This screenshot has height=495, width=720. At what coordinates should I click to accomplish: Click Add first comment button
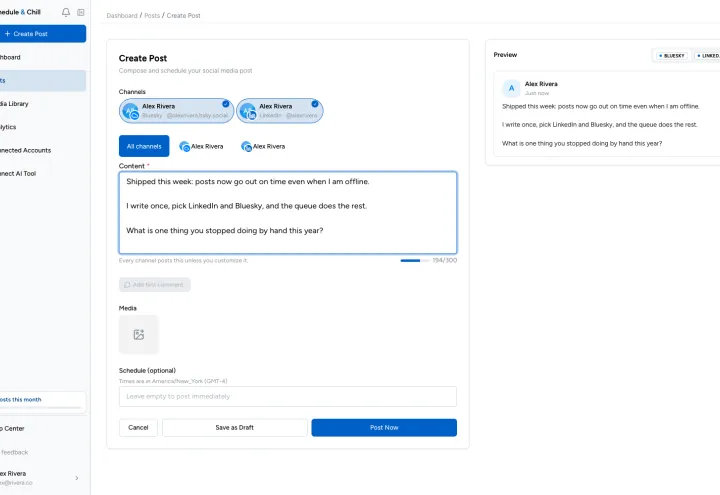coord(155,285)
